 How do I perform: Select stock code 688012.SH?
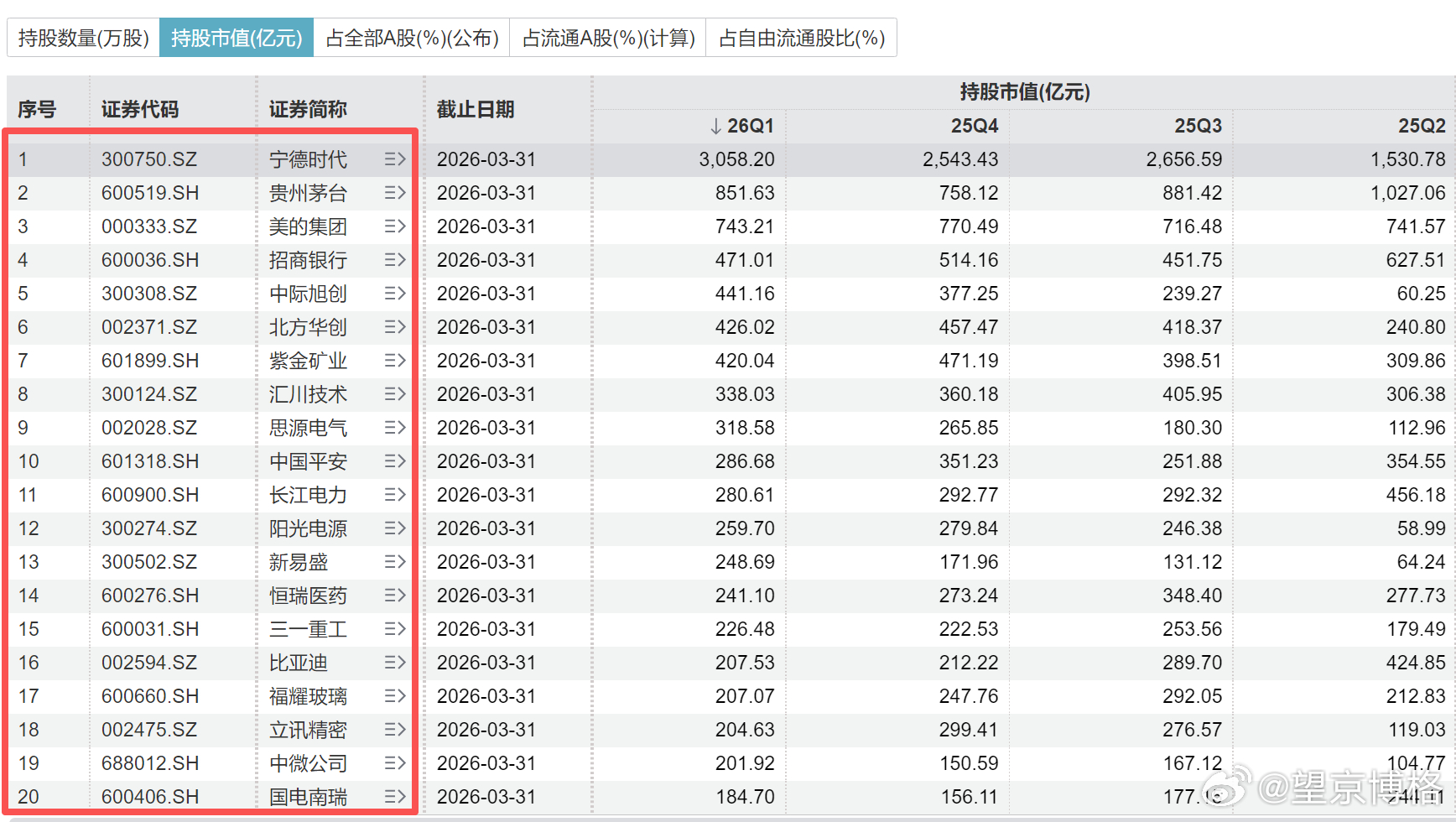tap(150, 763)
